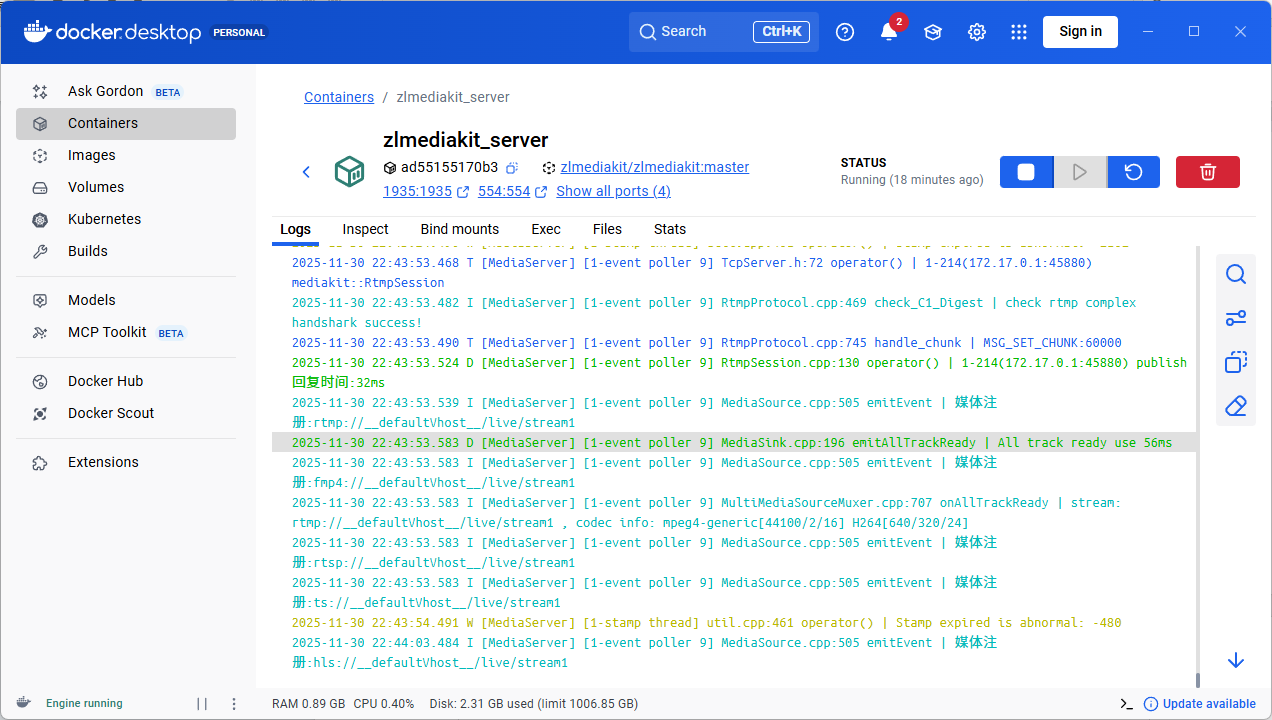Open Docker Desktop settings gear
1272x720 pixels.
(976, 32)
